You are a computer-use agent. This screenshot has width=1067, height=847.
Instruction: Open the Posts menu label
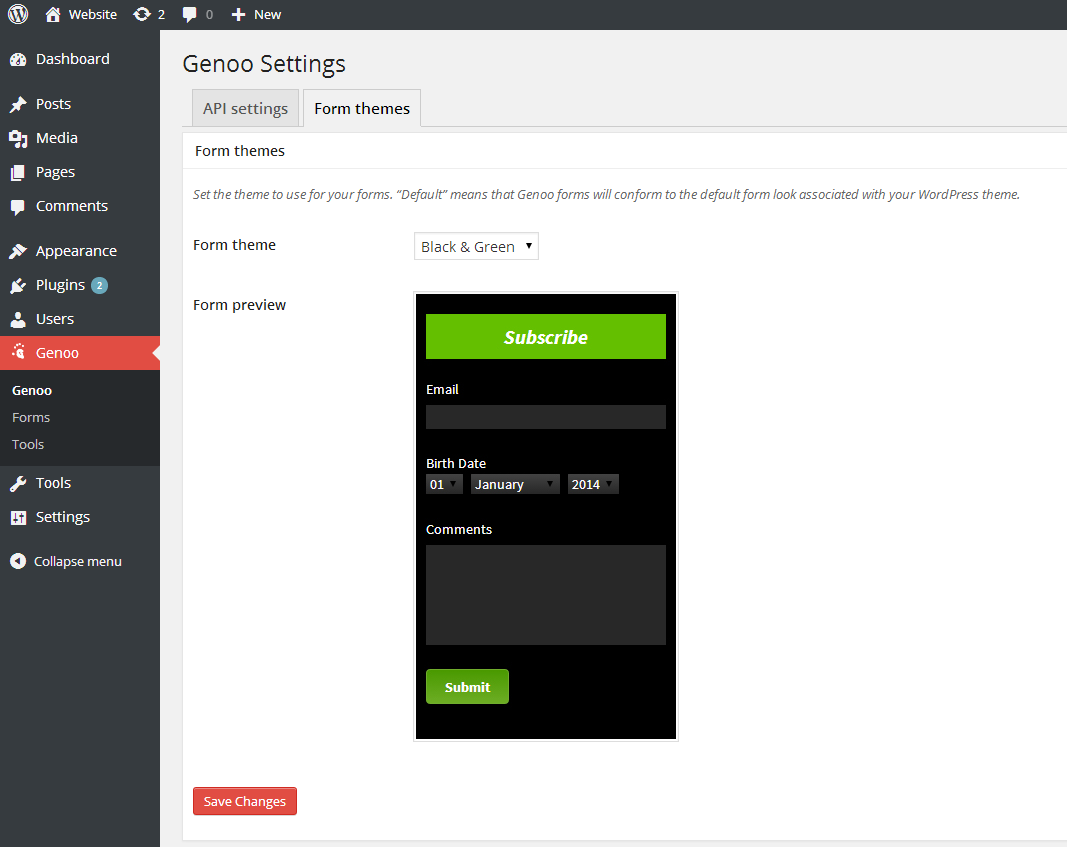[x=54, y=104]
